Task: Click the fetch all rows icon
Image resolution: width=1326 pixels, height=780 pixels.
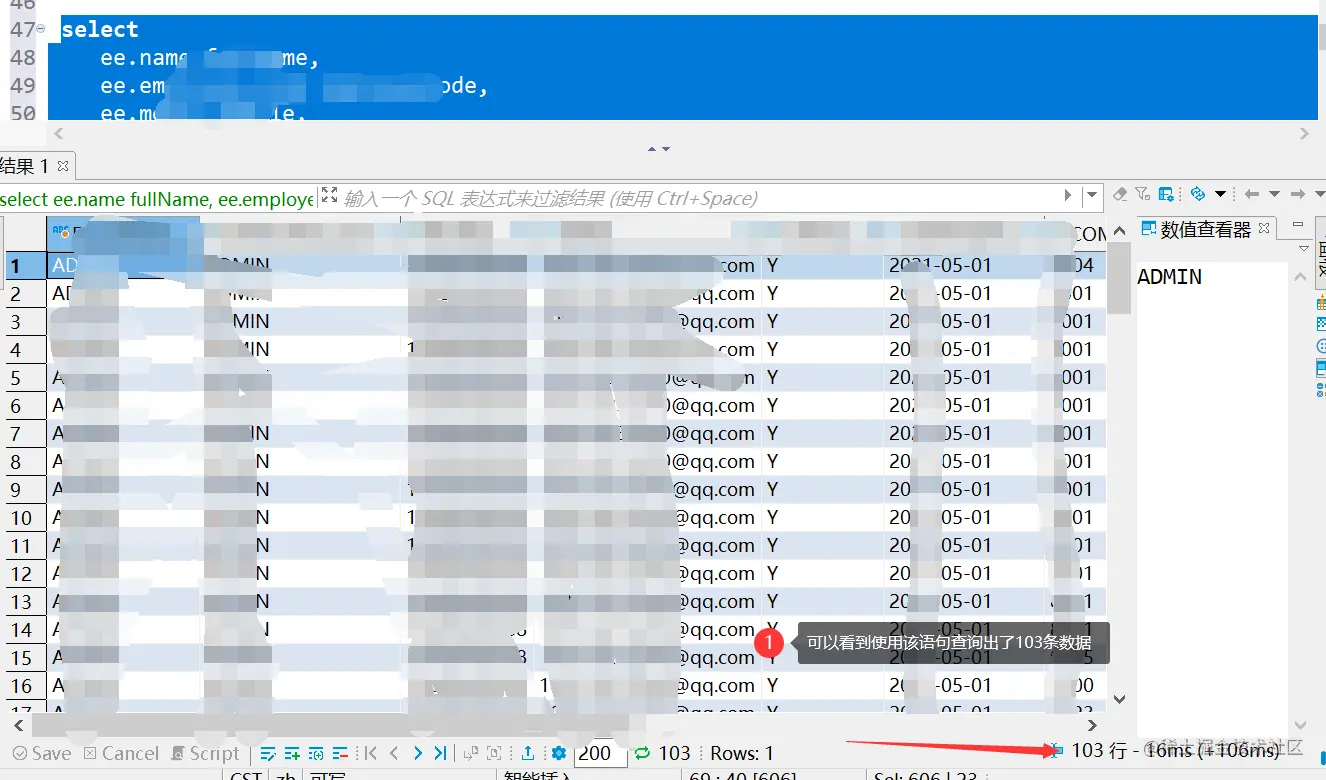Action: click(x=494, y=753)
